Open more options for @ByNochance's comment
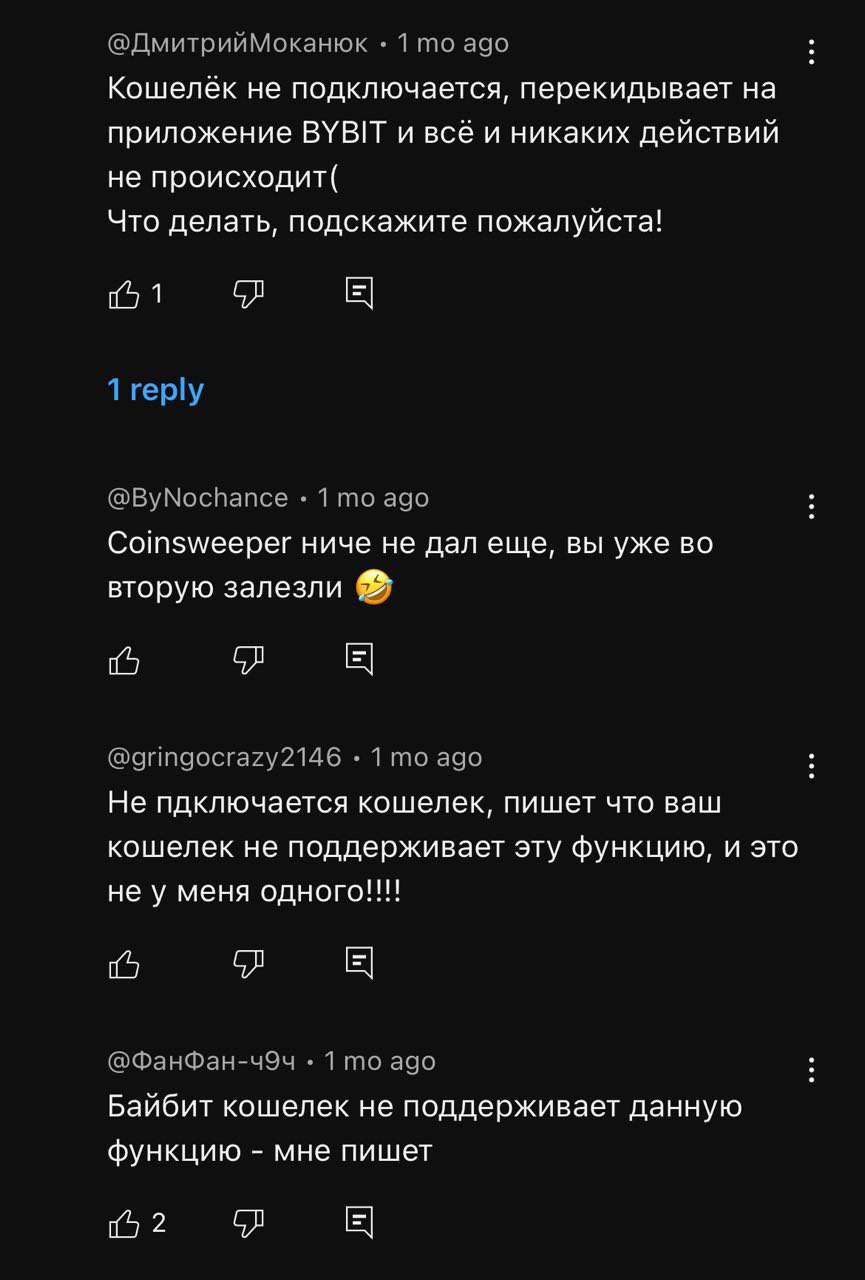 tap(812, 506)
